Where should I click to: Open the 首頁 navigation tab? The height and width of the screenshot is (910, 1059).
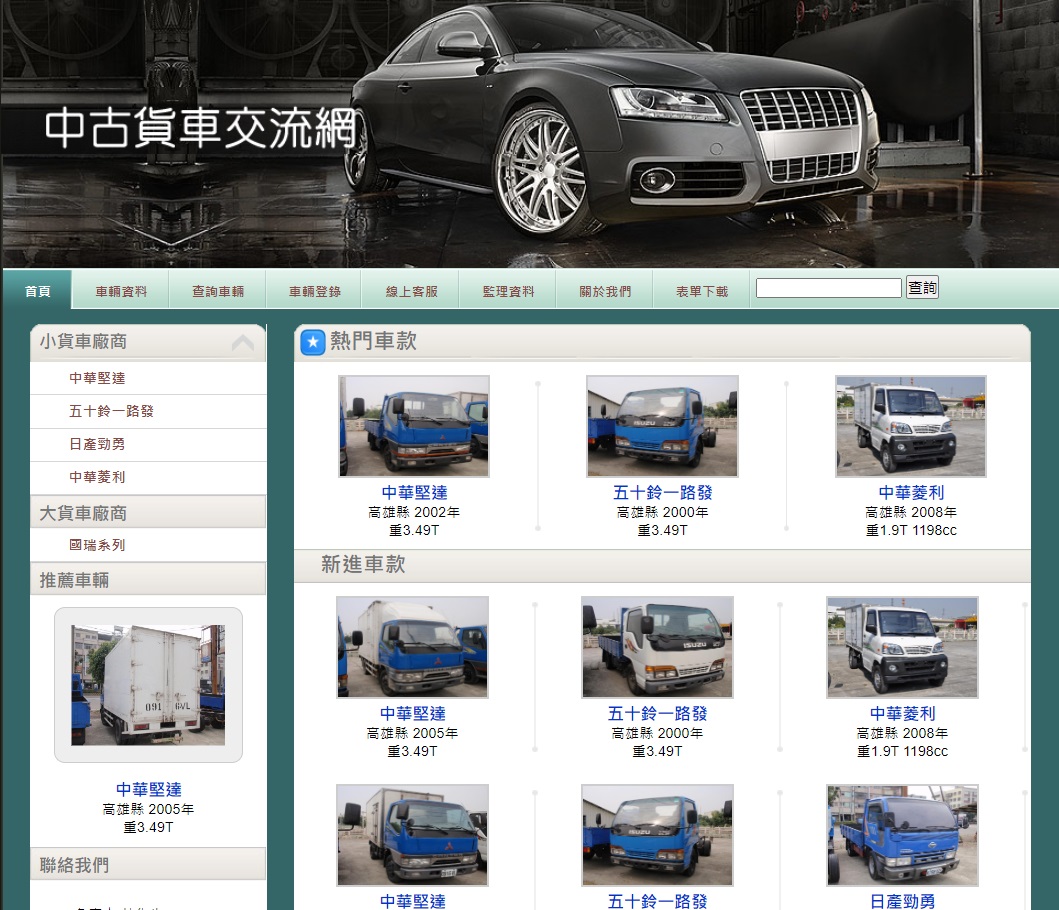click(38, 291)
